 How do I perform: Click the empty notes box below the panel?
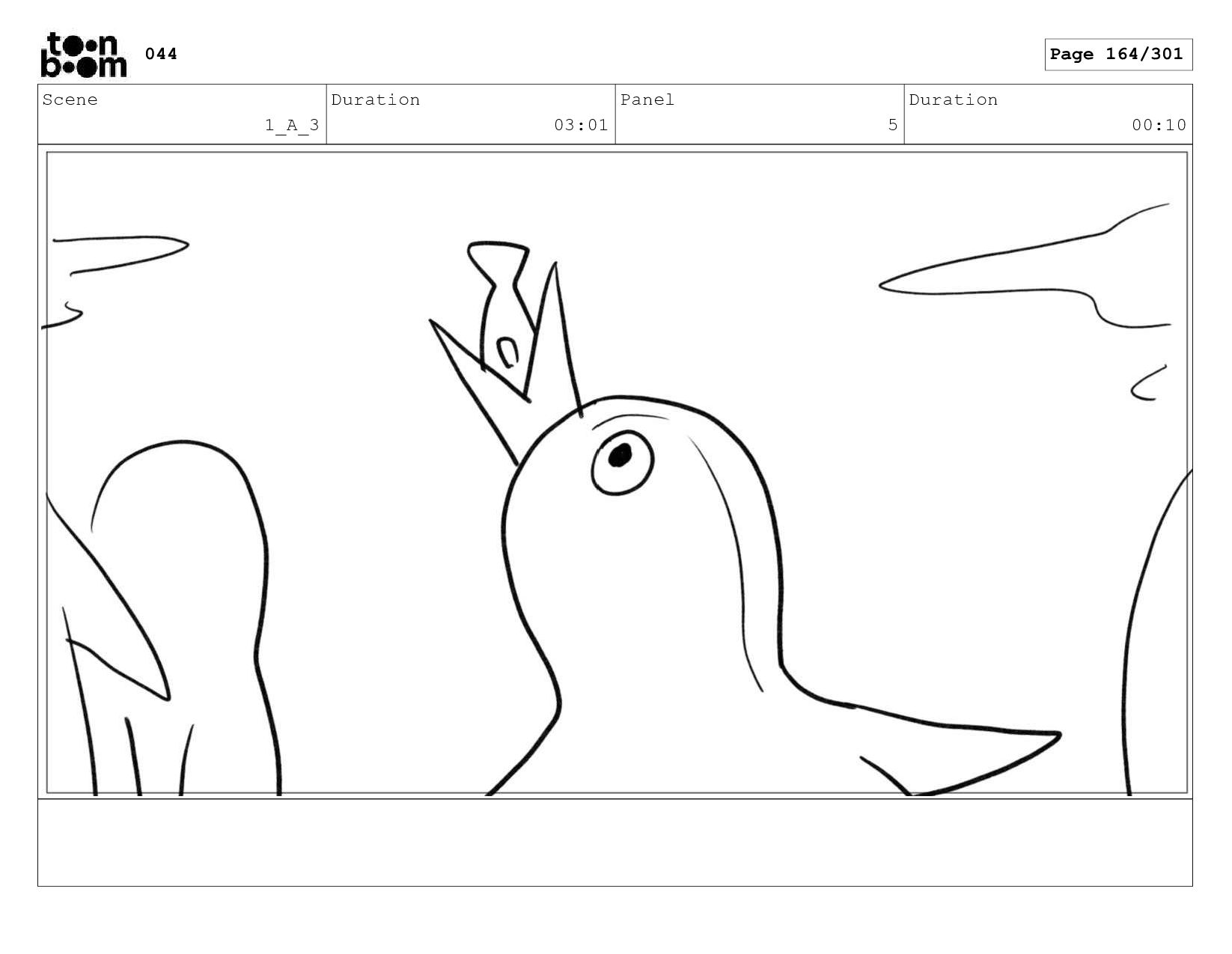point(615,843)
